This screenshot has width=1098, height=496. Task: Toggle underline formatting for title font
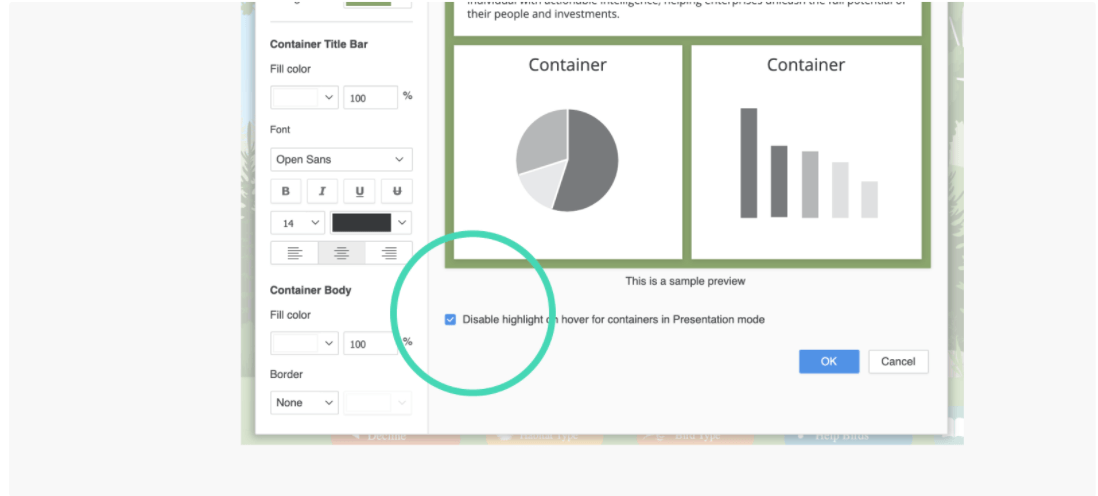(x=359, y=191)
